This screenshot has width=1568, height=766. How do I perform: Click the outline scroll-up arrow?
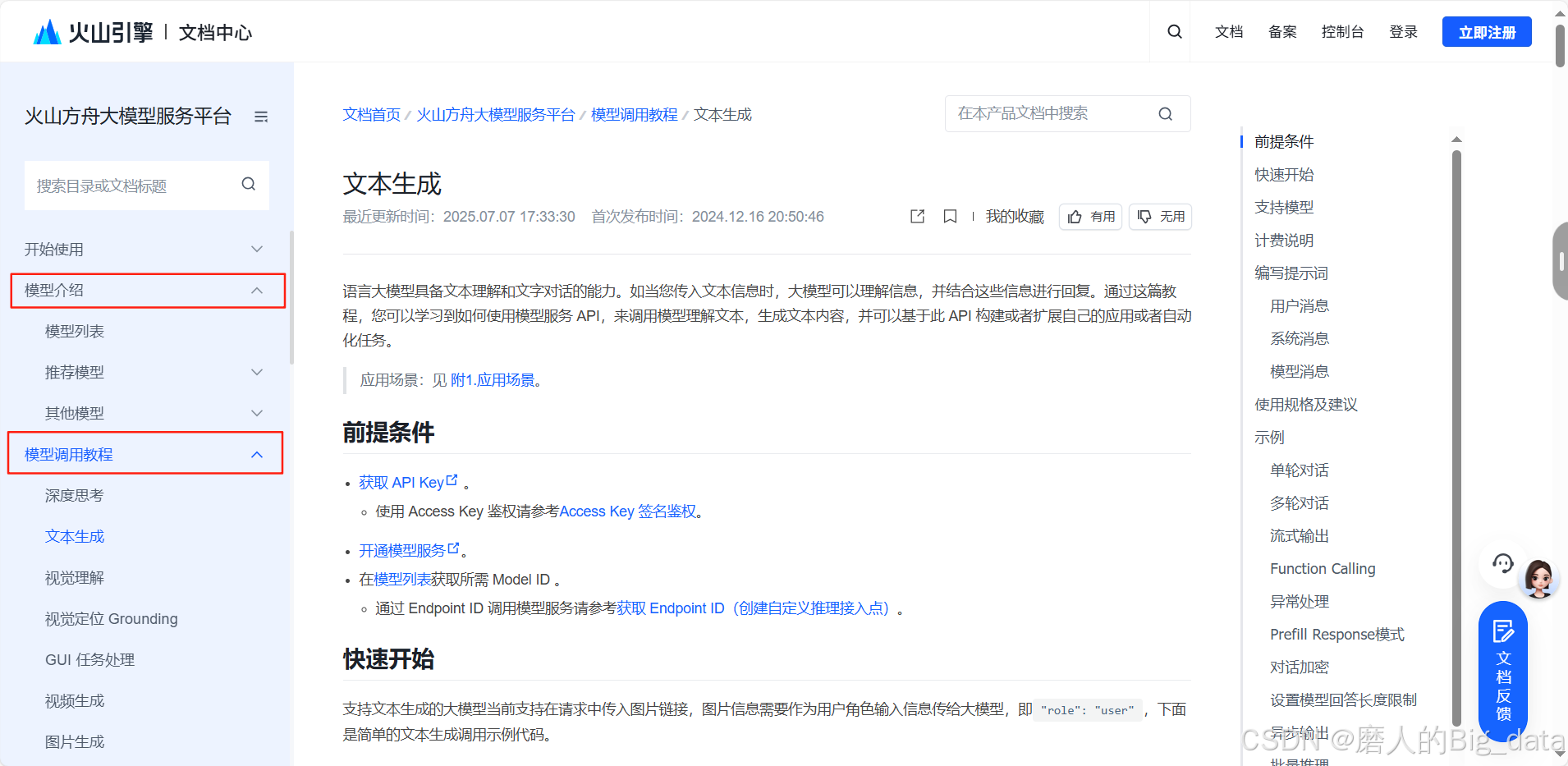[x=1457, y=140]
